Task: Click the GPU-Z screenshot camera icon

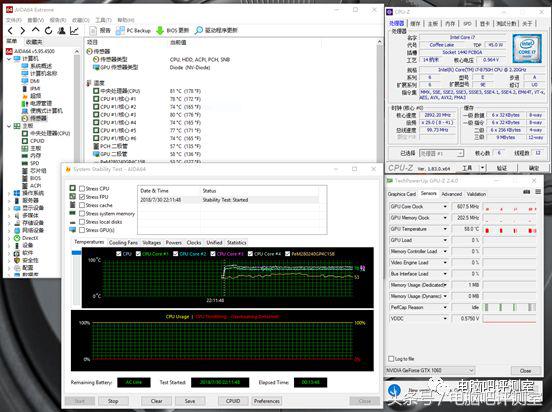Action: [527, 192]
